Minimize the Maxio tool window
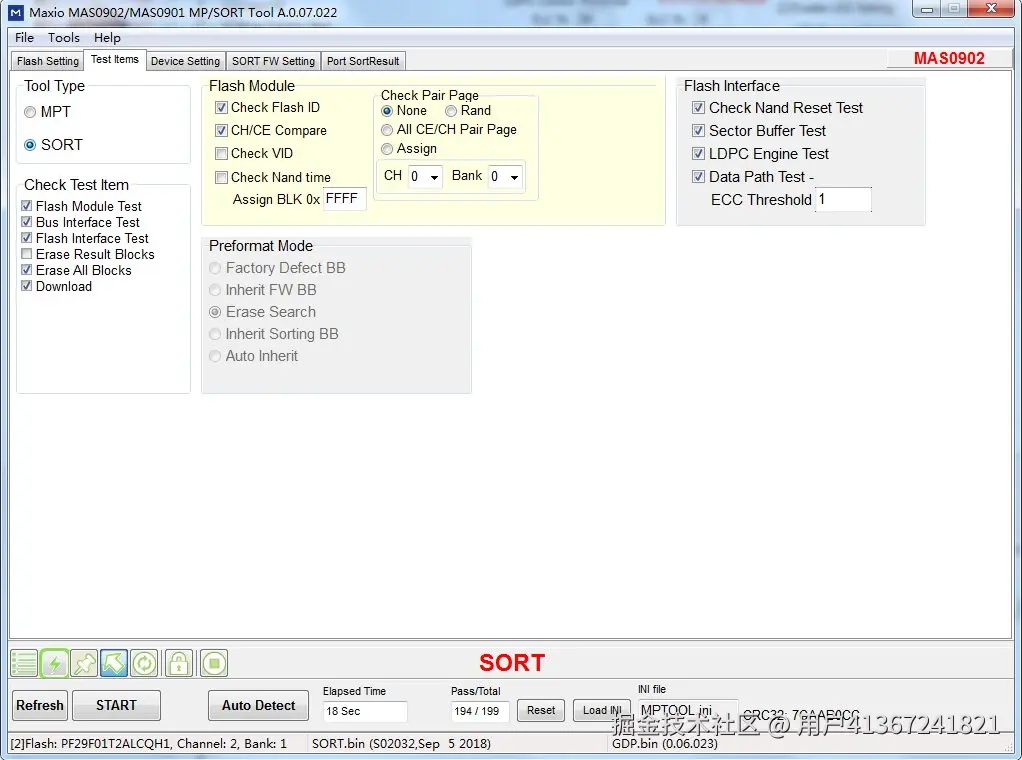Viewport: 1022px width, 760px height. (927, 8)
